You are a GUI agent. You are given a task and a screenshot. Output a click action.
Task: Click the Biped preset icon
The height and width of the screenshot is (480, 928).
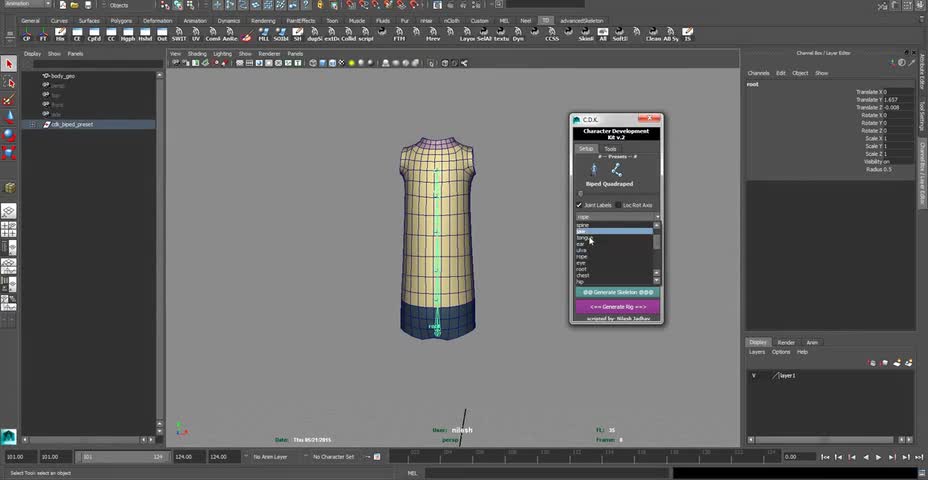coord(593,169)
